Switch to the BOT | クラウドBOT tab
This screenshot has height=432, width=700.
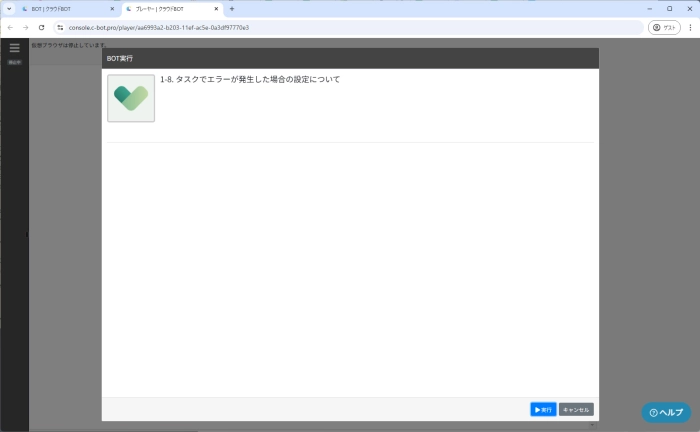[60, 9]
